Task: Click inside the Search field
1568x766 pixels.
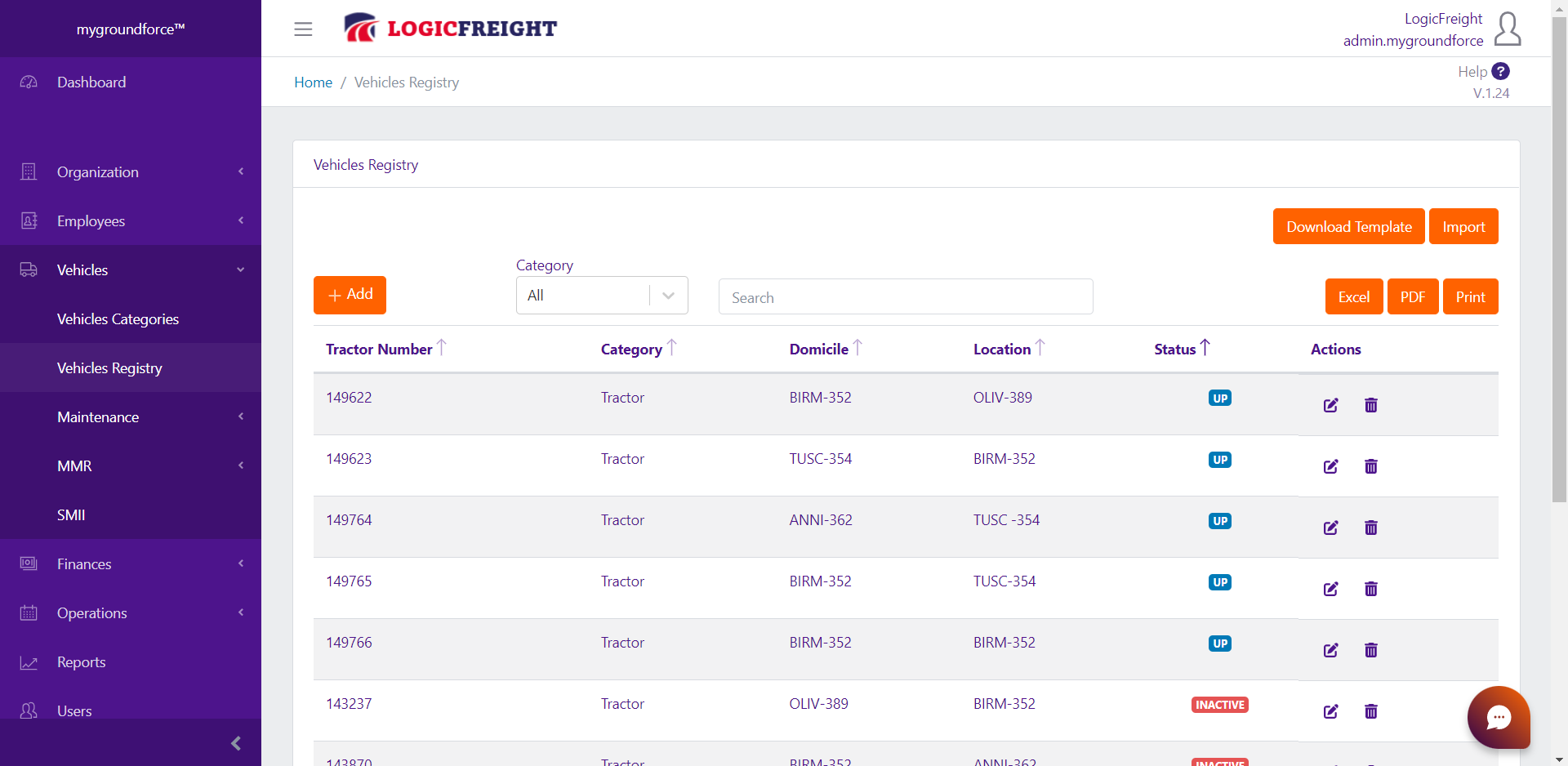Action: (x=905, y=296)
